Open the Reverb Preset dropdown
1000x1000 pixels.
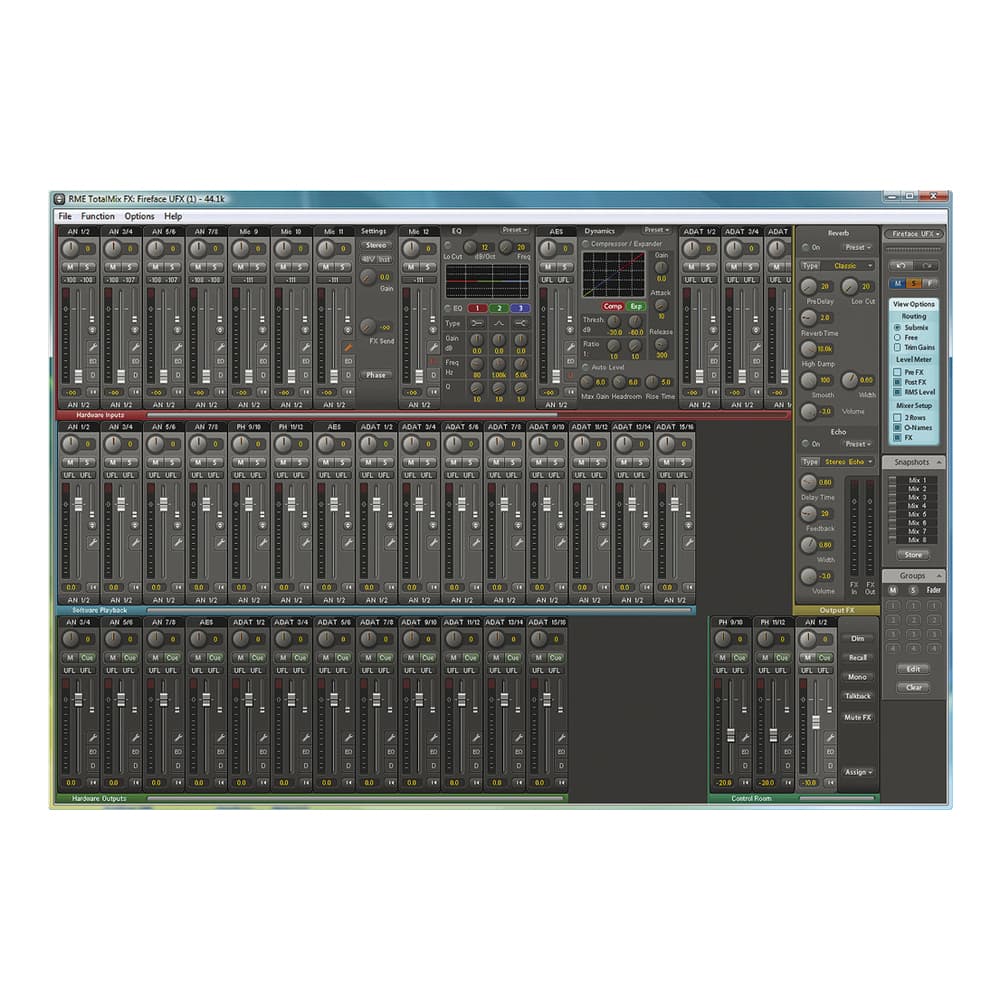pyautogui.click(x=857, y=247)
